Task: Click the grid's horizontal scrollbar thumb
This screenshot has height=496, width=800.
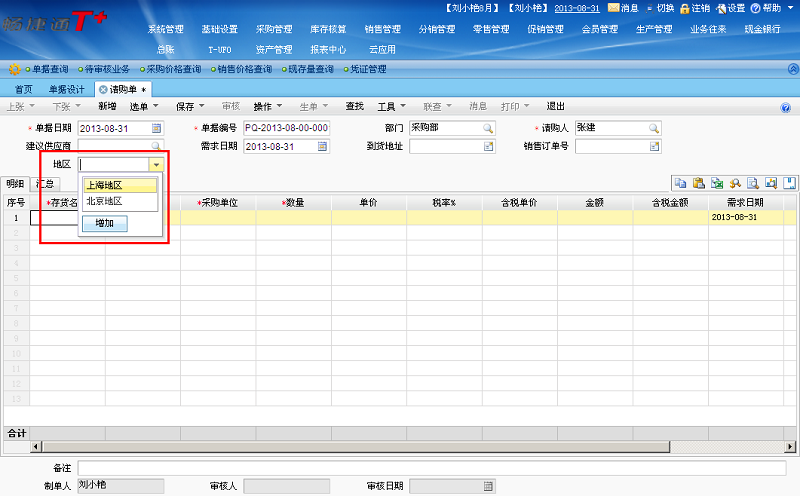Action: tap(356, 447)
